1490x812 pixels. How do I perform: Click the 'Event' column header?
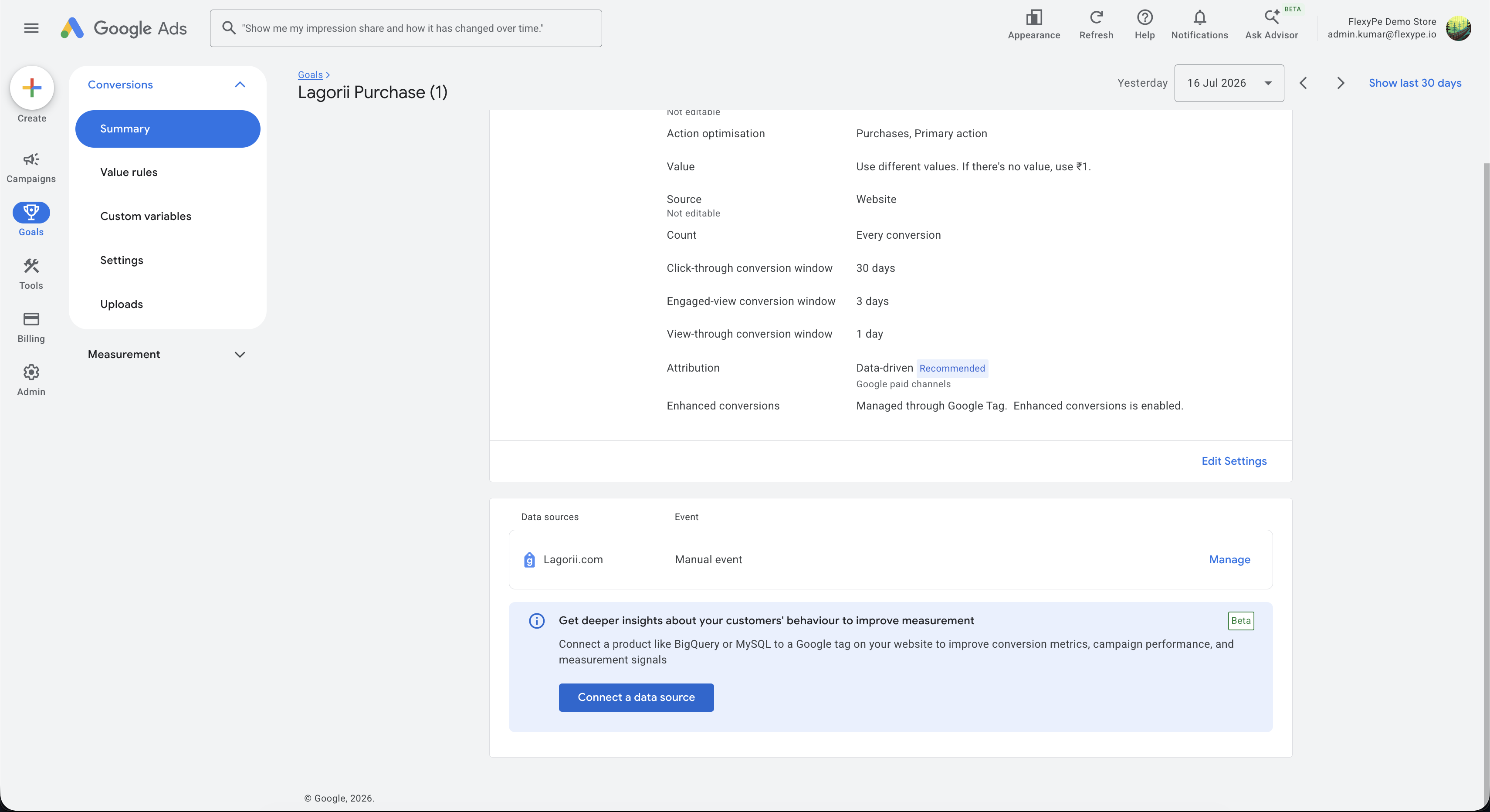point(687,517)
